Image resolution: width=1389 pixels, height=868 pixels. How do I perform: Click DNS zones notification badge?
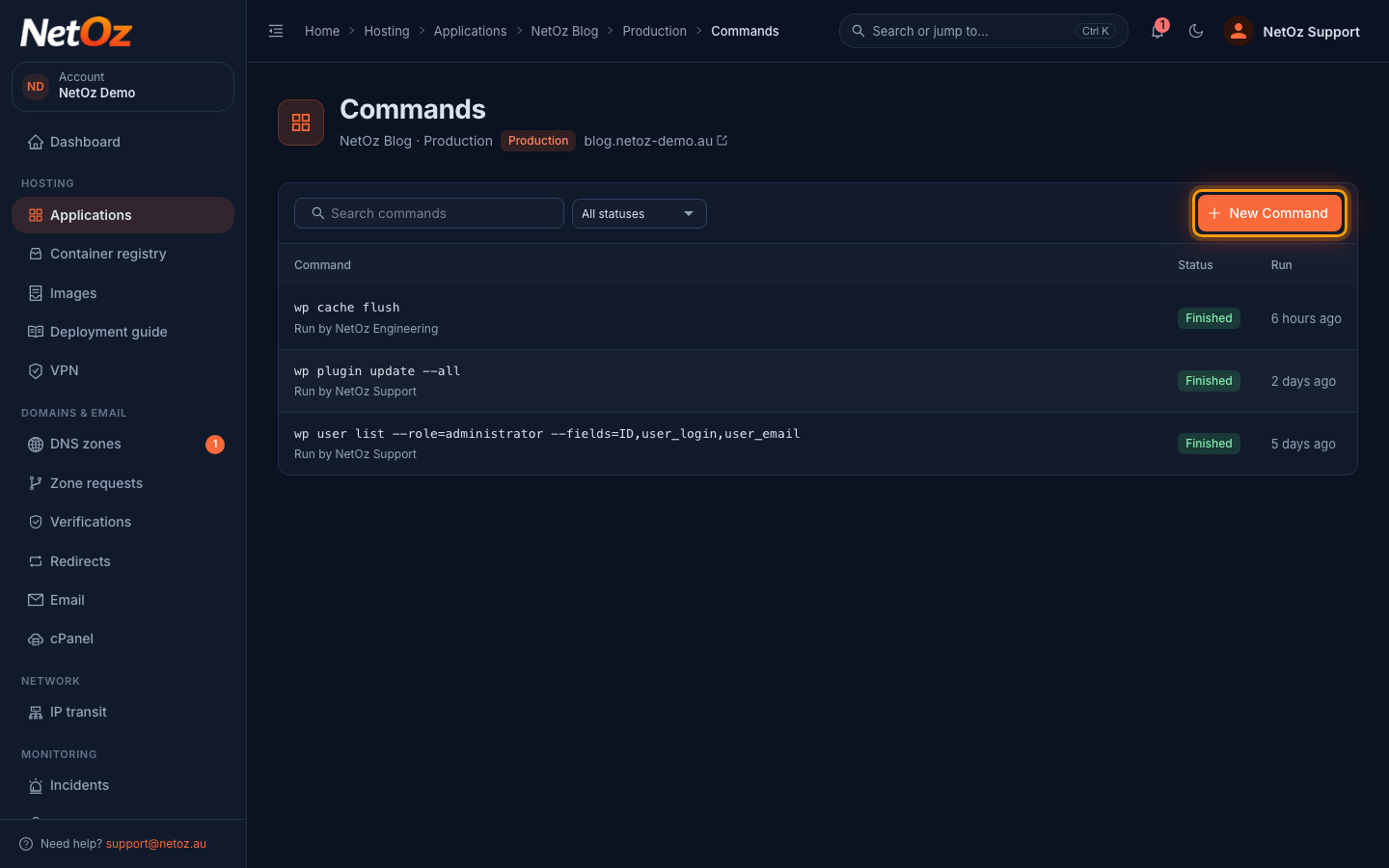point(215,444)
